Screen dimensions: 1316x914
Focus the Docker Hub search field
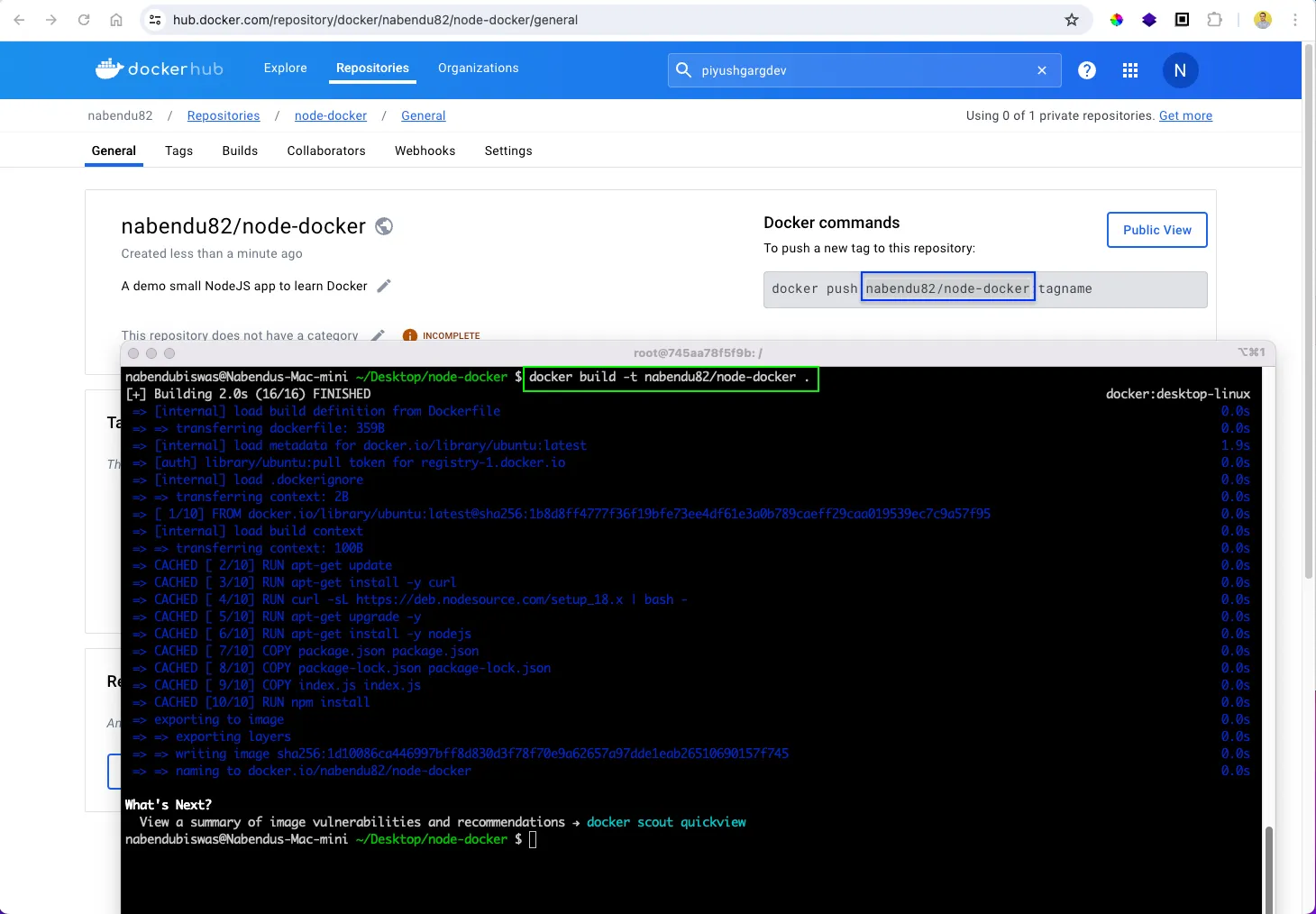pos(864,70)
